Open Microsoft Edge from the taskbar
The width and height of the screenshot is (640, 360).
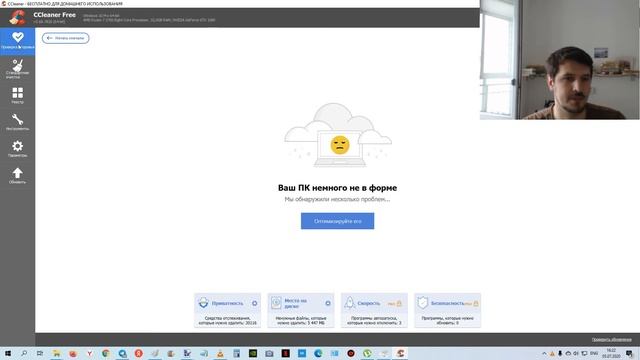click(x=318, y=353)
